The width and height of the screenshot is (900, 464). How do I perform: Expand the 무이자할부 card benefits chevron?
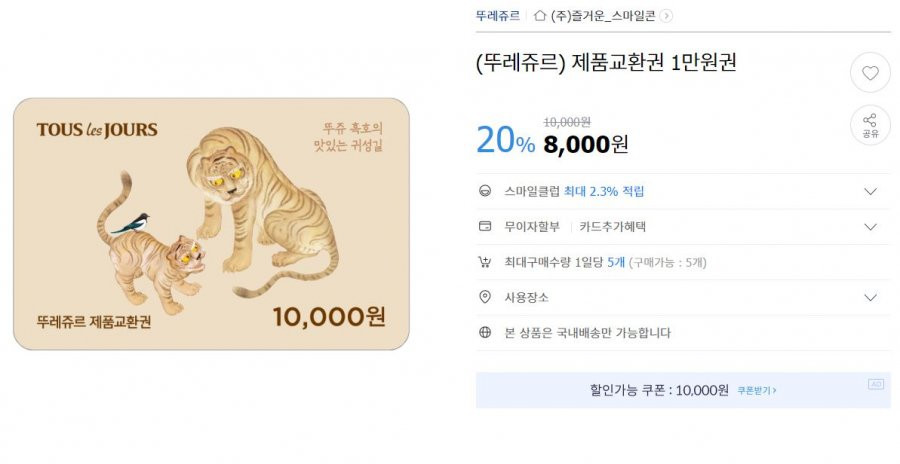(x=871, y=227)
